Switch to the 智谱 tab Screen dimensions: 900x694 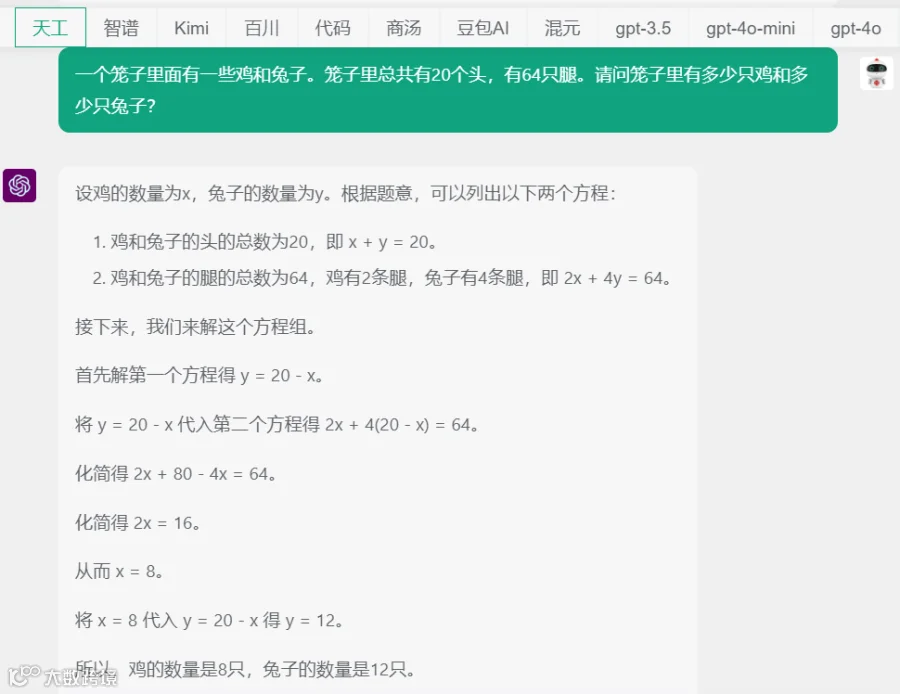(121, 28)
